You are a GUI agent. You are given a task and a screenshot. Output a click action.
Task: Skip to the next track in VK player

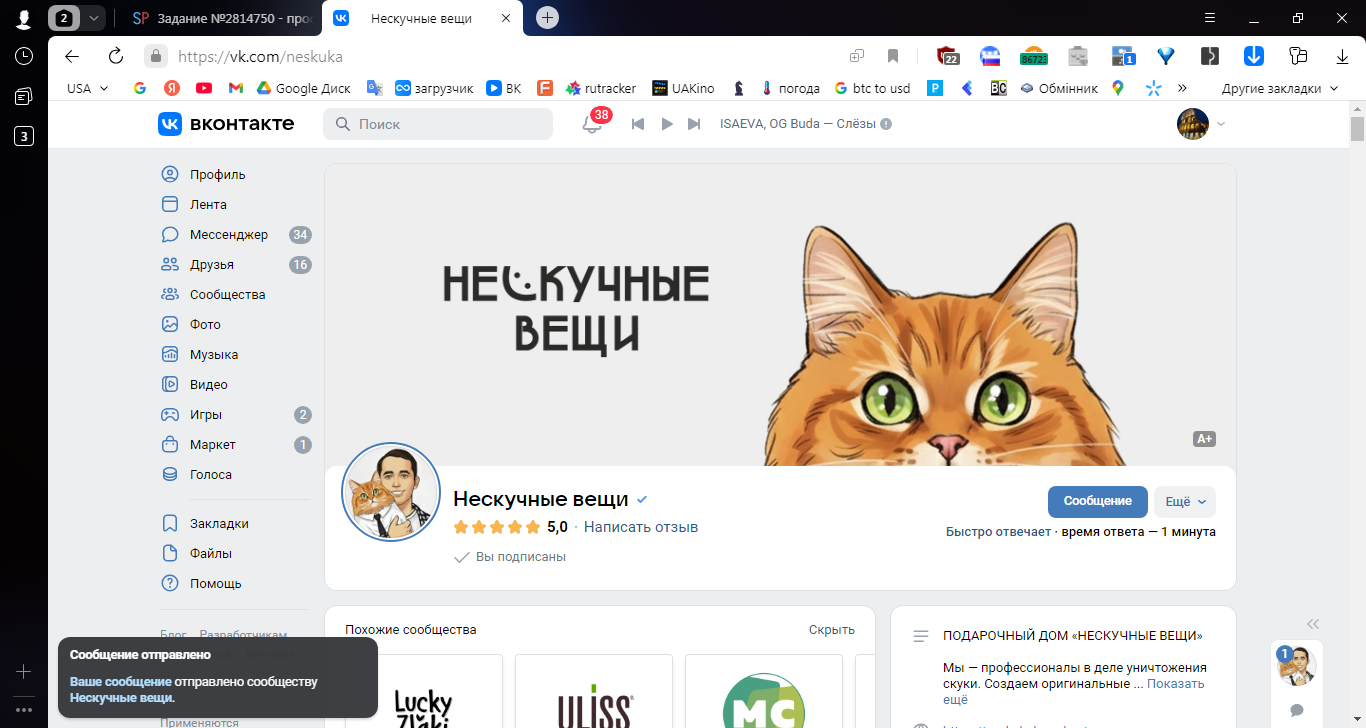[x=694, y=124]
